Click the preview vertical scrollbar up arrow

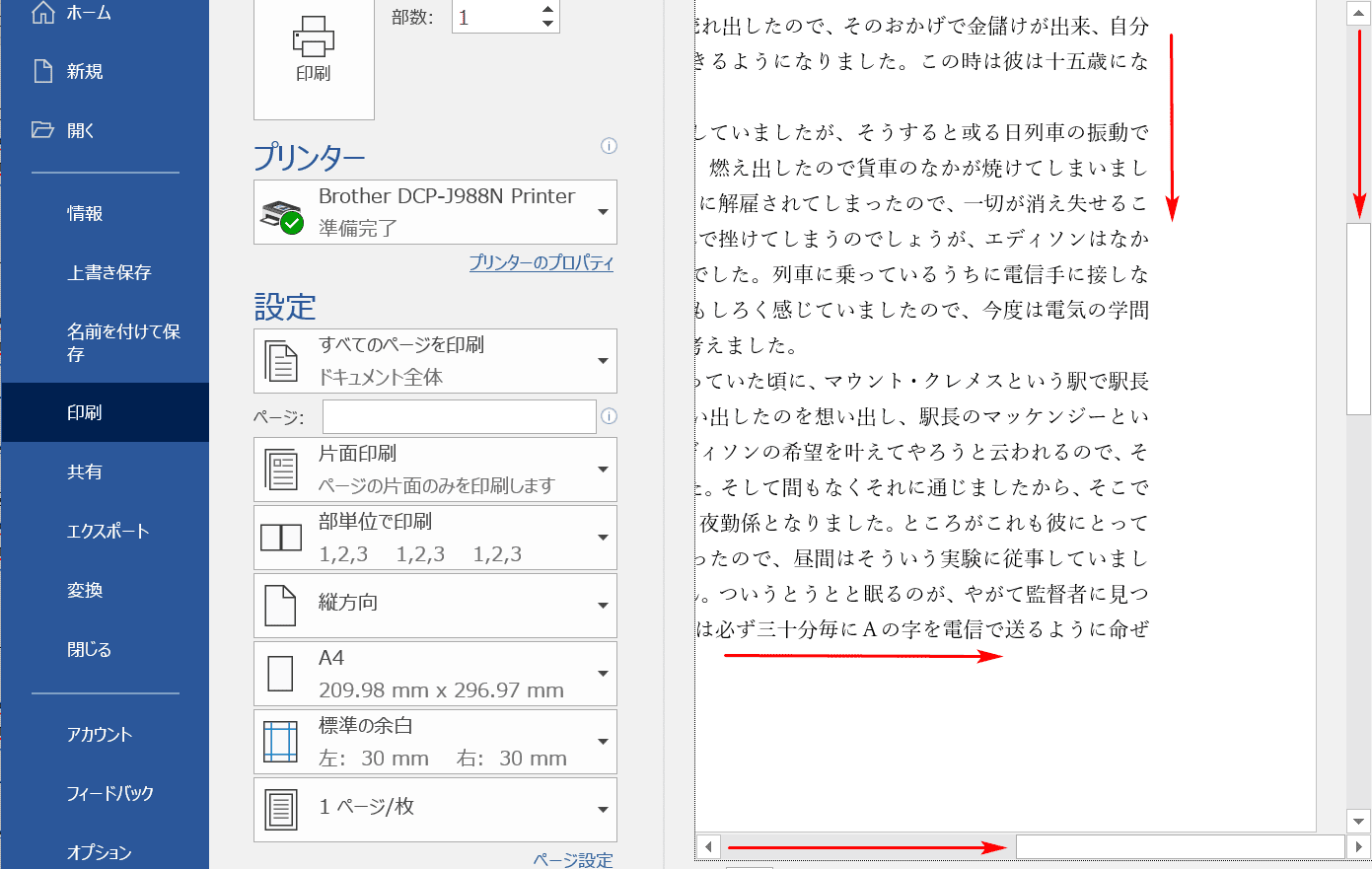point(1359,14)
